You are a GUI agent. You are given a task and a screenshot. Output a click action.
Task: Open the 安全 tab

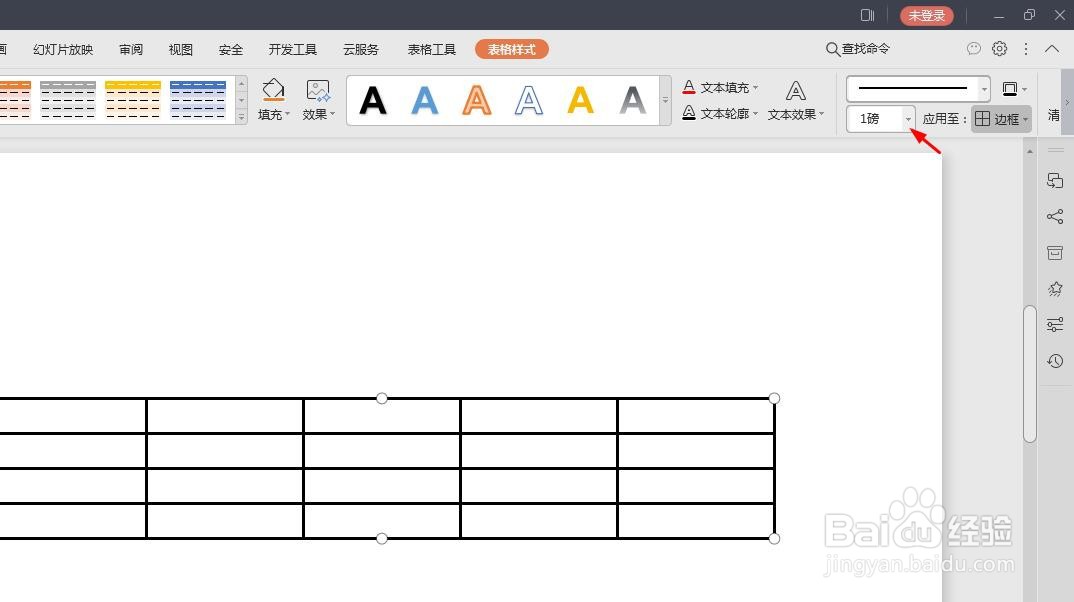[231, 49]
